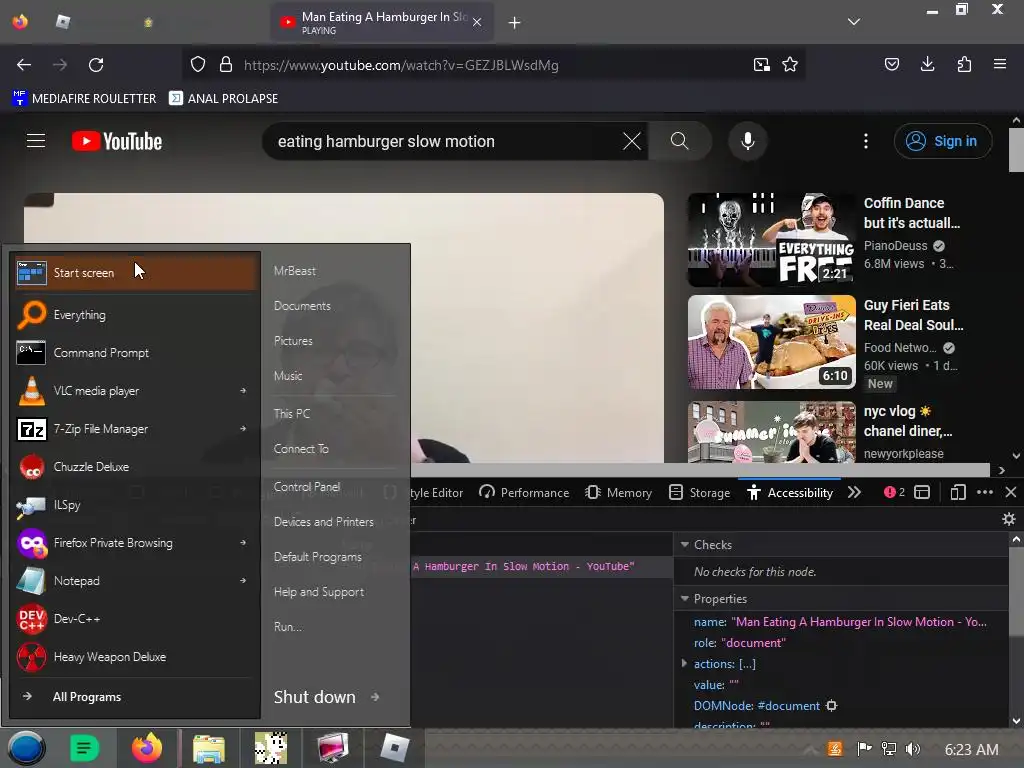The height and width of the screenshot is (768, 1024).
Task: Expand VLC media player submenu arrow
Action: point(243,391)
